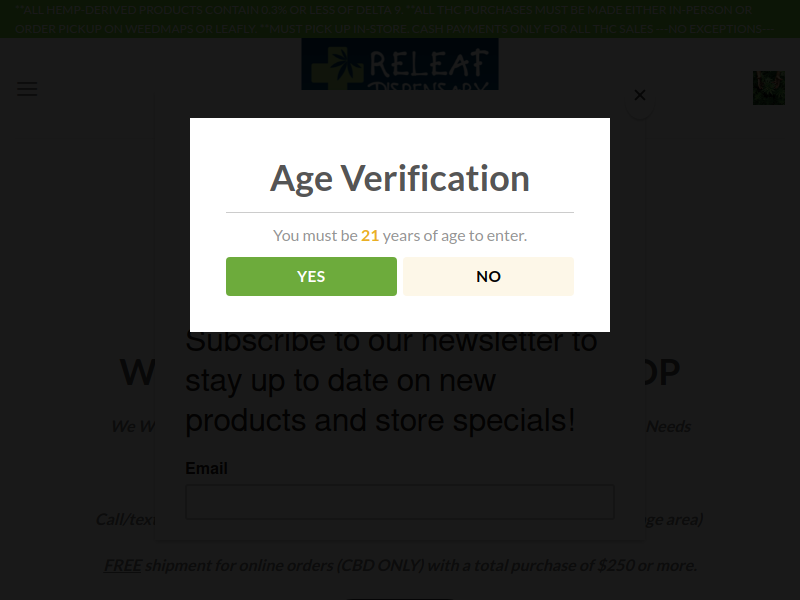Click the highlighted 21 age number
The width and height of the screenshot is (800, 600).
(370, 236)
